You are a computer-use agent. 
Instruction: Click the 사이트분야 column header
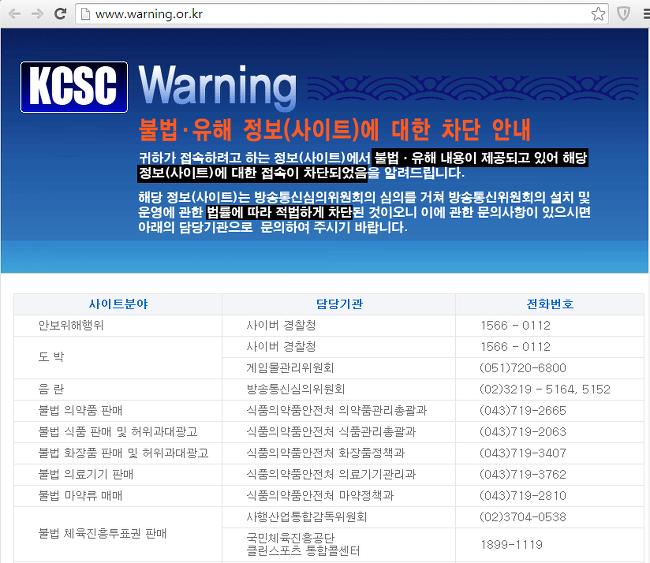point(118,304)
